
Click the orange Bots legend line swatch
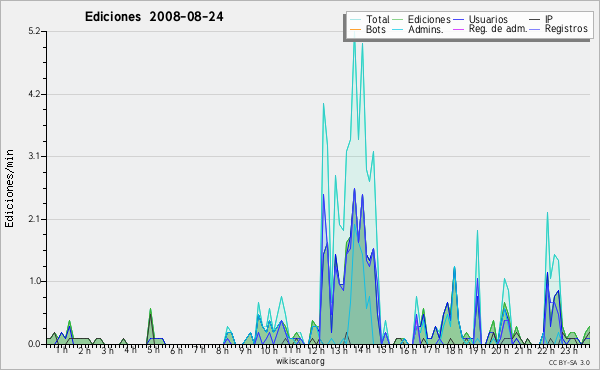(x=355, y=29)
